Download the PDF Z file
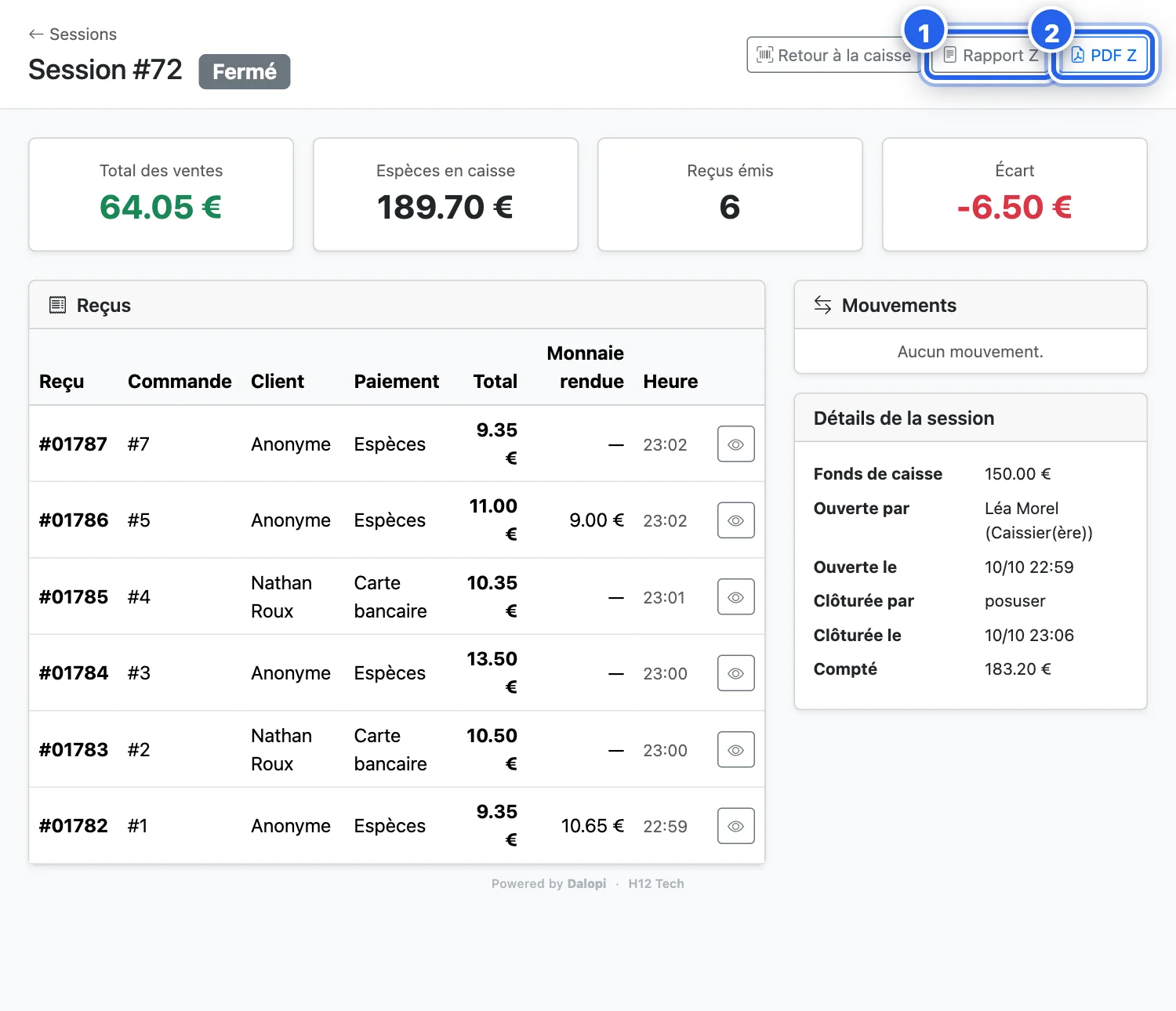 tap(1103, 55)
